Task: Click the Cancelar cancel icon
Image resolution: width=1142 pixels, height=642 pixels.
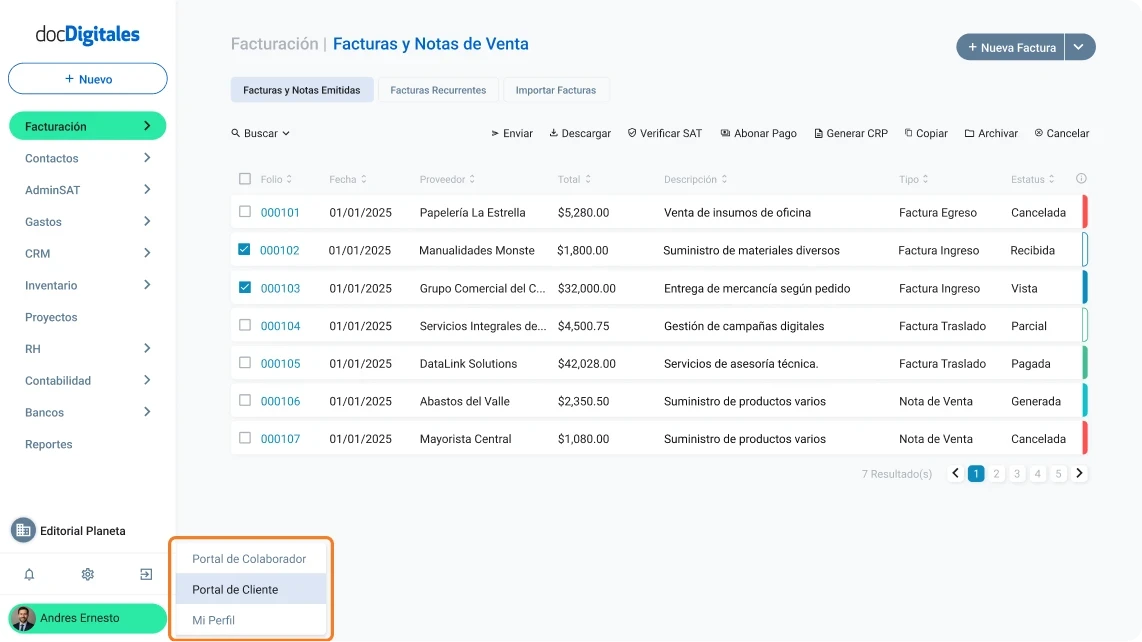Action: coord(1040,133)
